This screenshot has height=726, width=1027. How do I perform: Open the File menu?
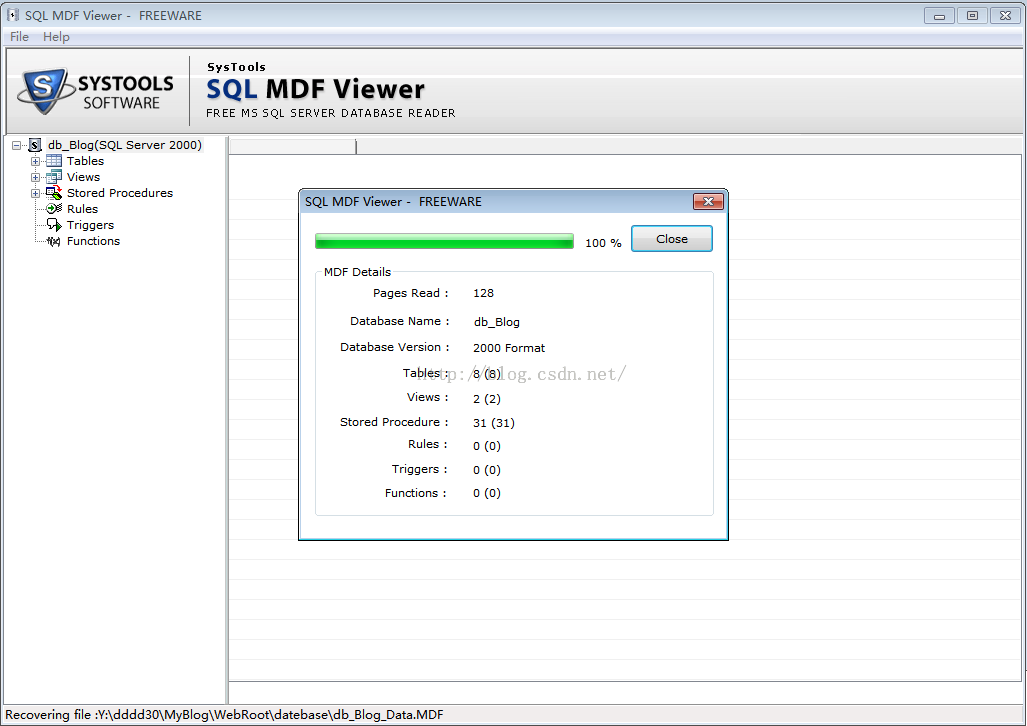click(x=19, y=37)
